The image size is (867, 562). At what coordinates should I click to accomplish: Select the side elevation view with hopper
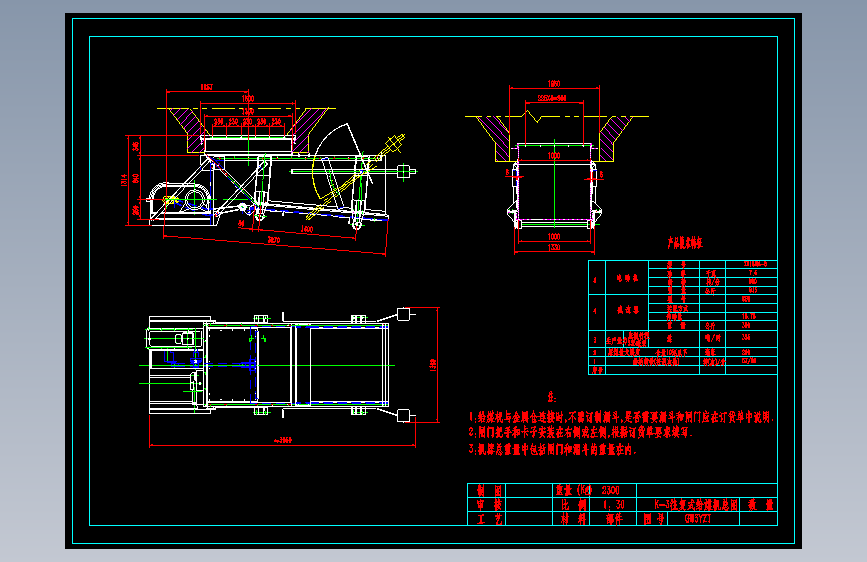pos(269,169)
